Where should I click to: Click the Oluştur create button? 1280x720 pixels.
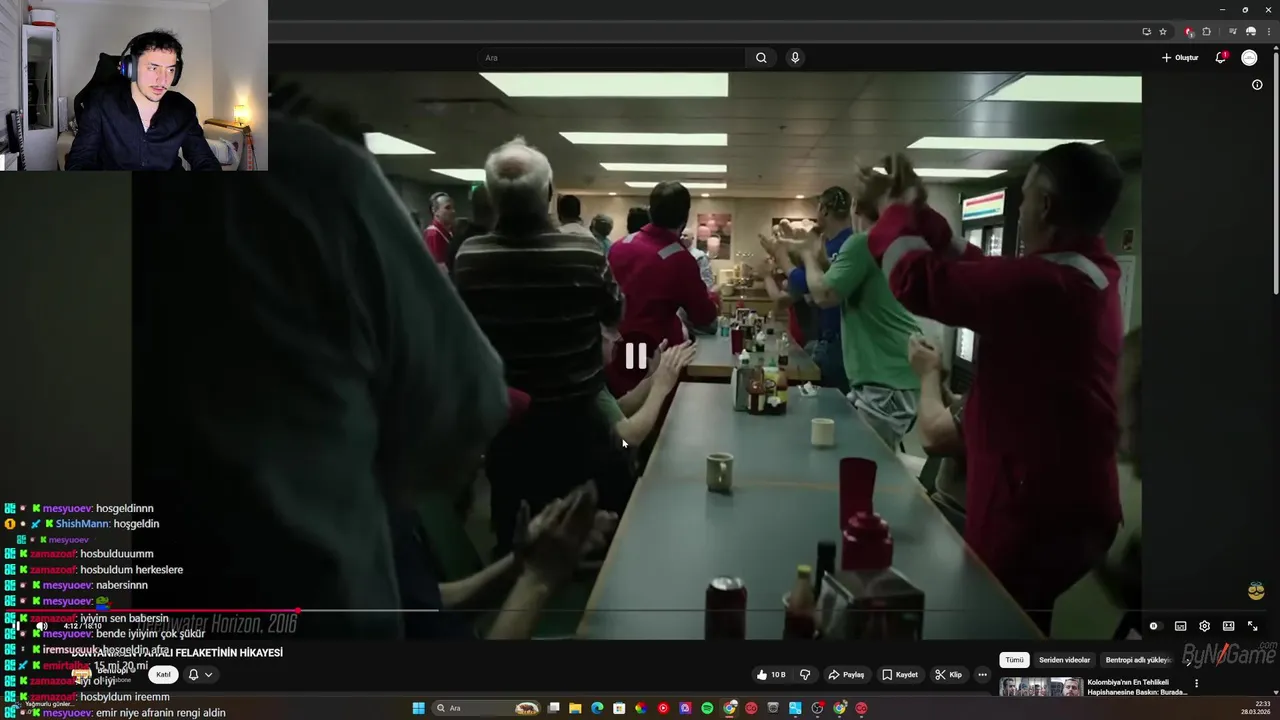tap(1180, 58)
